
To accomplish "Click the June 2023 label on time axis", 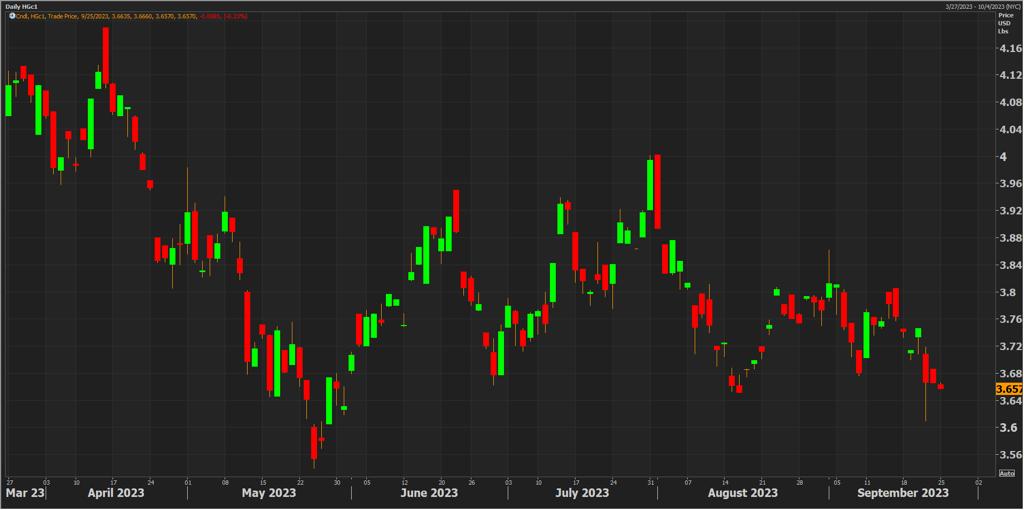I will [x=428, y=493].
